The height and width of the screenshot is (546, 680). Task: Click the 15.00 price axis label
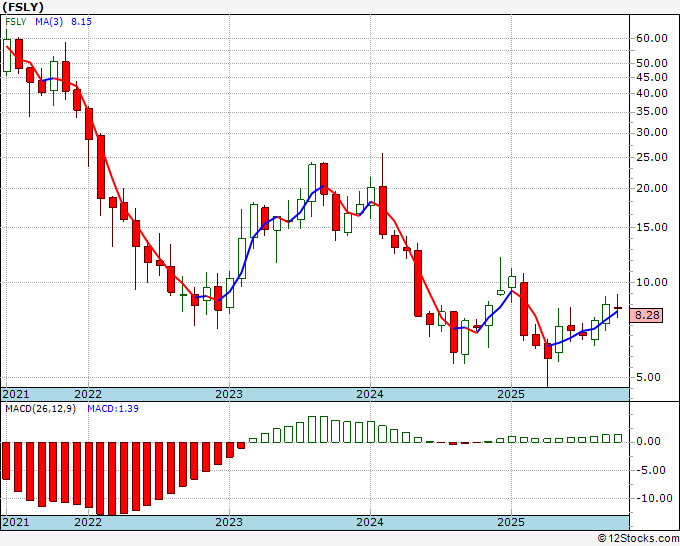(x=651, y=227)
